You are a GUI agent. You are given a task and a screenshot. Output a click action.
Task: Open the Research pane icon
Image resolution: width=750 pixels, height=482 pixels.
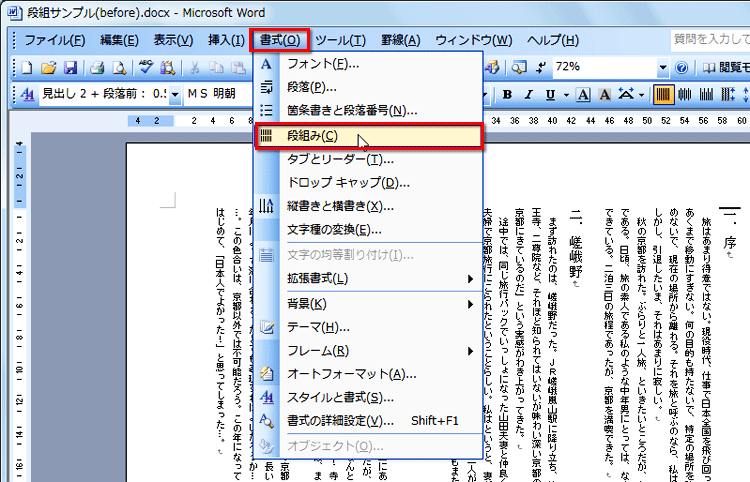click(x=167, y=68)
